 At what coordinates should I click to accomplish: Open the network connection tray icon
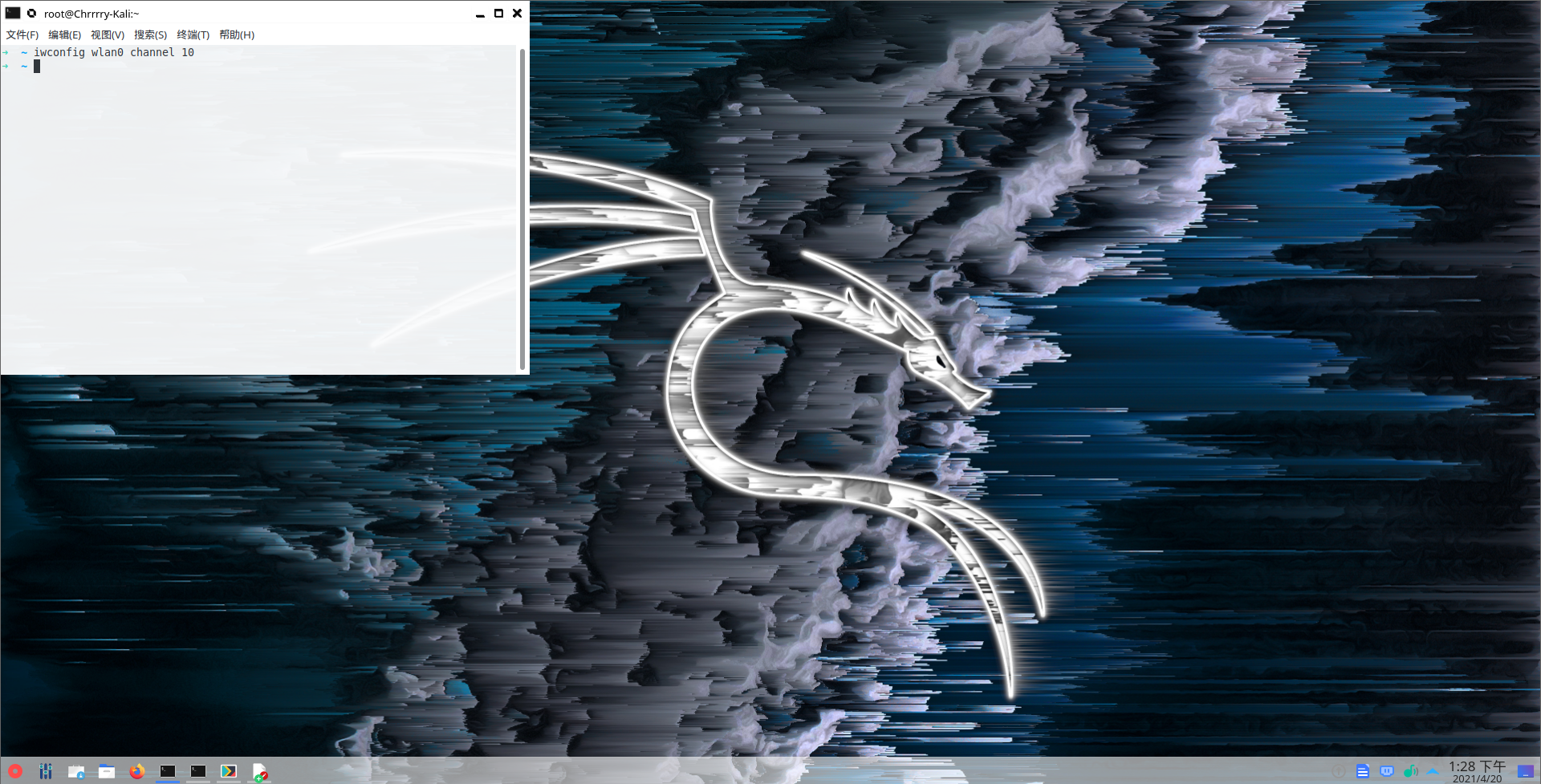click(1386, 771)
